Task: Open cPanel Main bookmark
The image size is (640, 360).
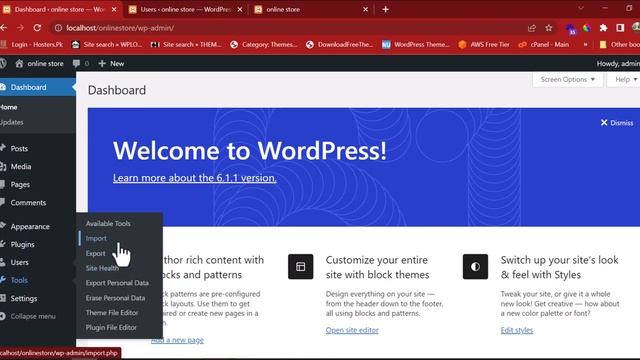Action: [x=544, y=44]
